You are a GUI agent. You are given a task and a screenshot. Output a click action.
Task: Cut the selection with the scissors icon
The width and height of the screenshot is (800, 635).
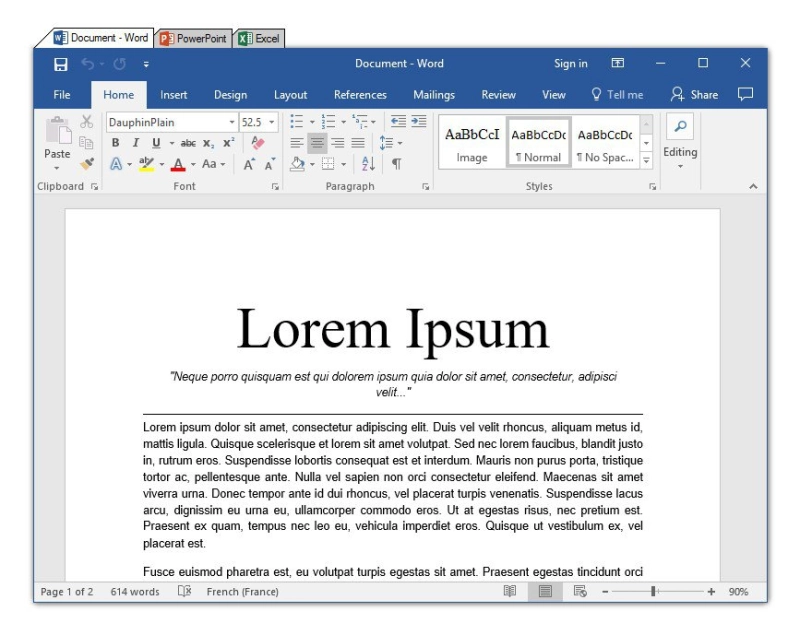[x=87, y=121]
